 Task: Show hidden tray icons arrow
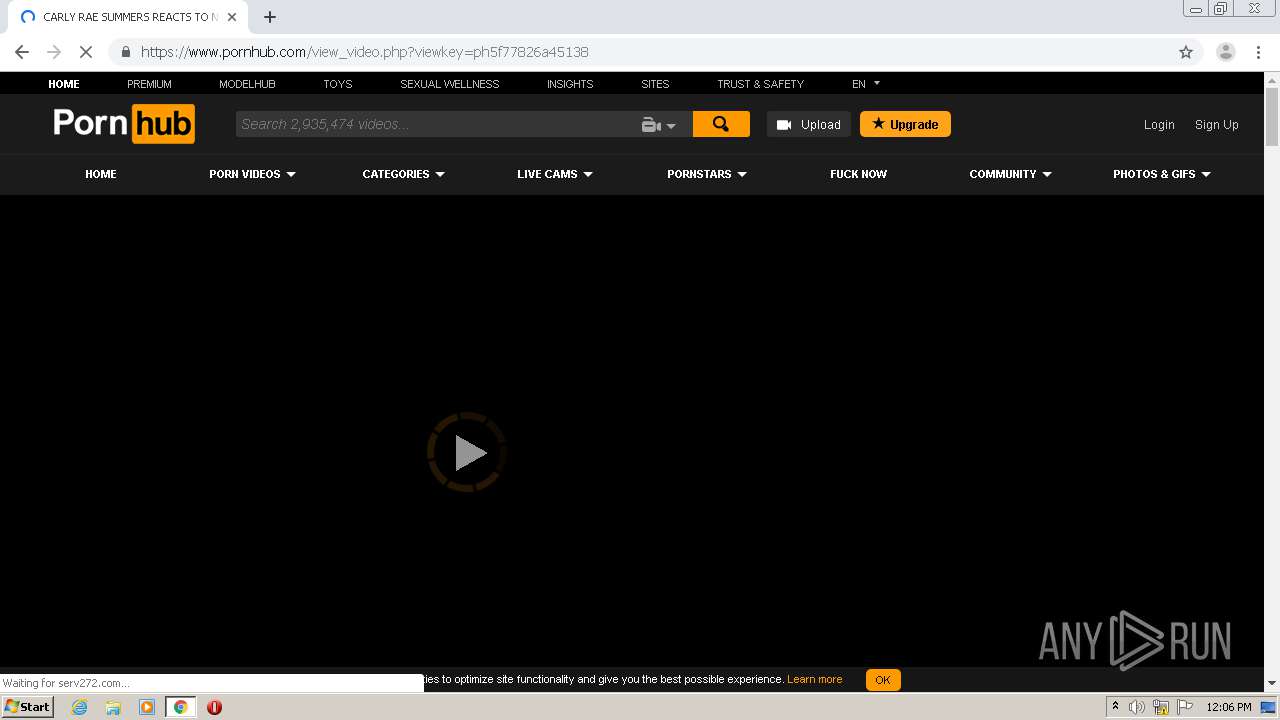1115,706
